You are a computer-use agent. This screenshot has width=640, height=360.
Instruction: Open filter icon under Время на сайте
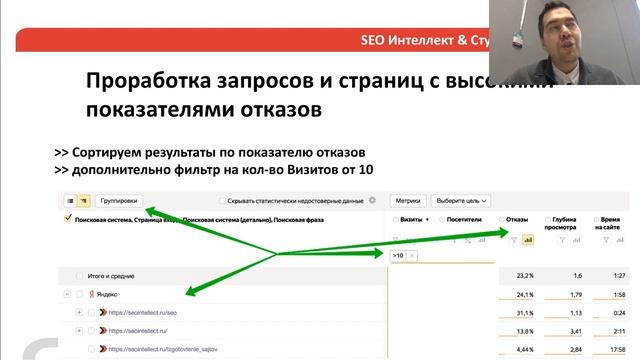point(606,240)
